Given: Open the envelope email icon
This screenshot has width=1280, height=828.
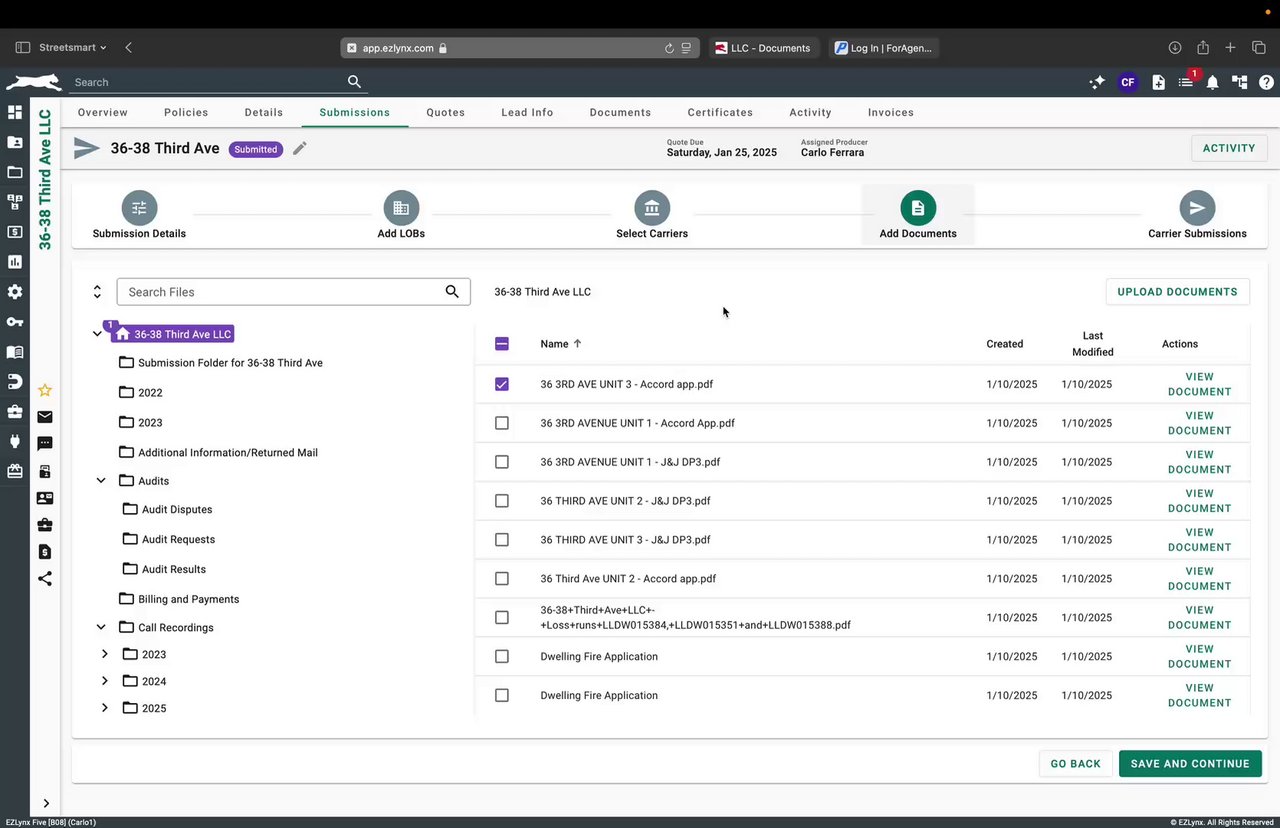Looking at the screenshot, I should [45, 417].
